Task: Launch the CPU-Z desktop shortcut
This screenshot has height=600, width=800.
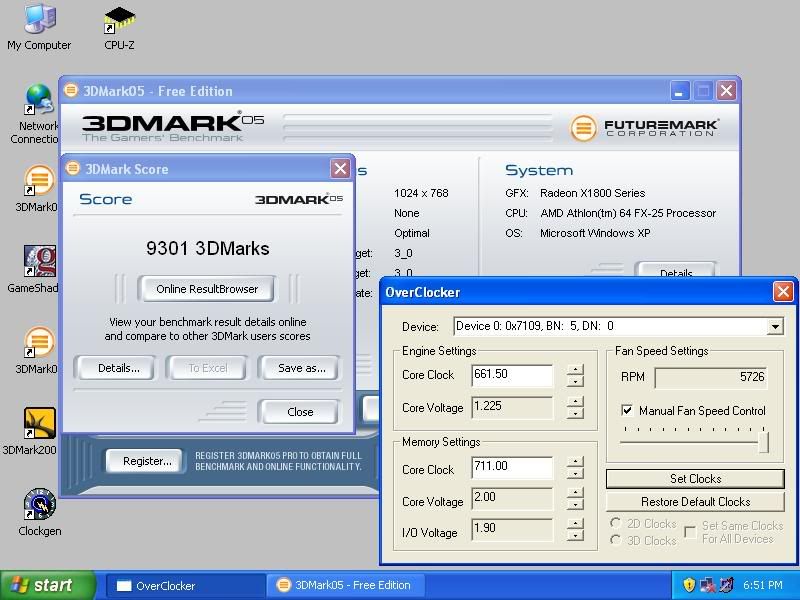Action: click(x=119, y=28)
